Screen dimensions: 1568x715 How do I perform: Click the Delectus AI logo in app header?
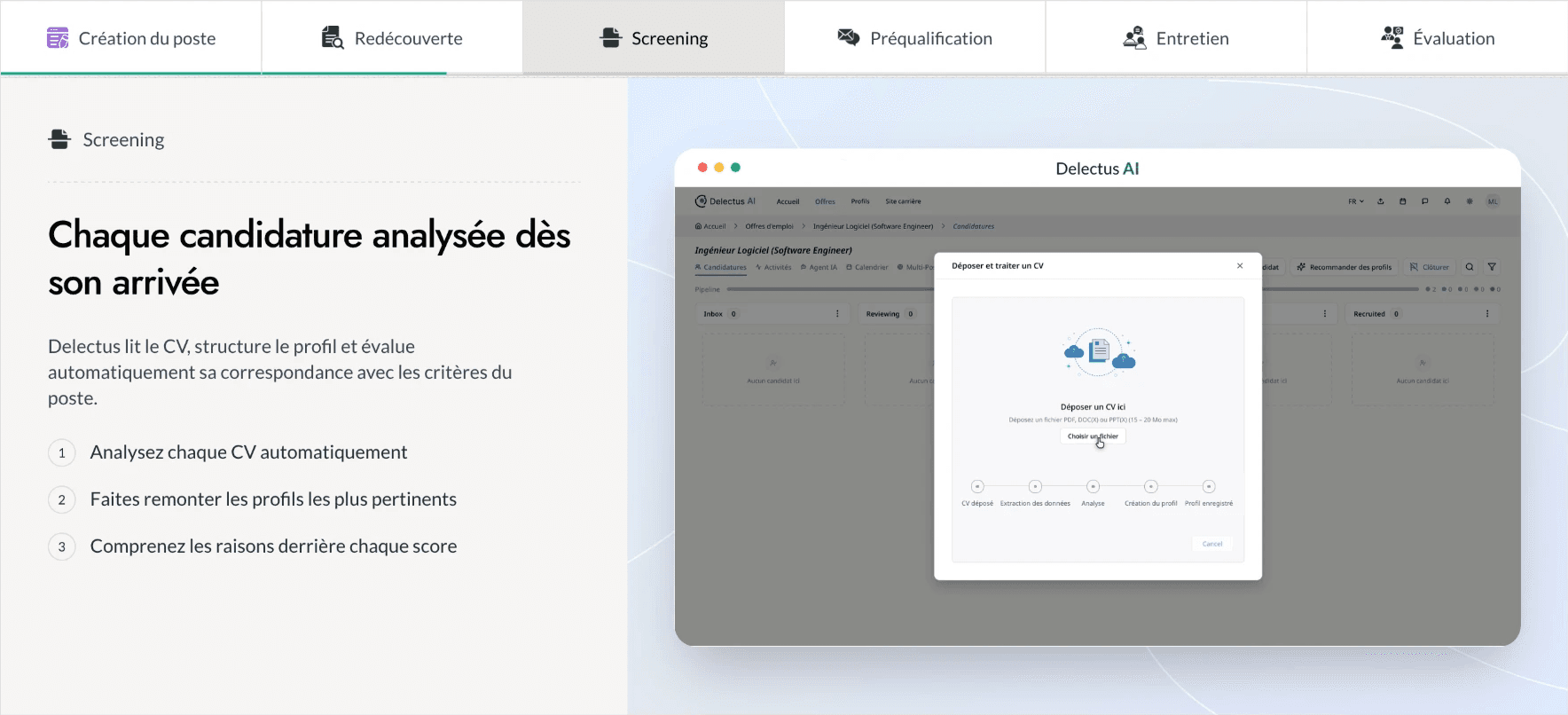coord(725,201)
